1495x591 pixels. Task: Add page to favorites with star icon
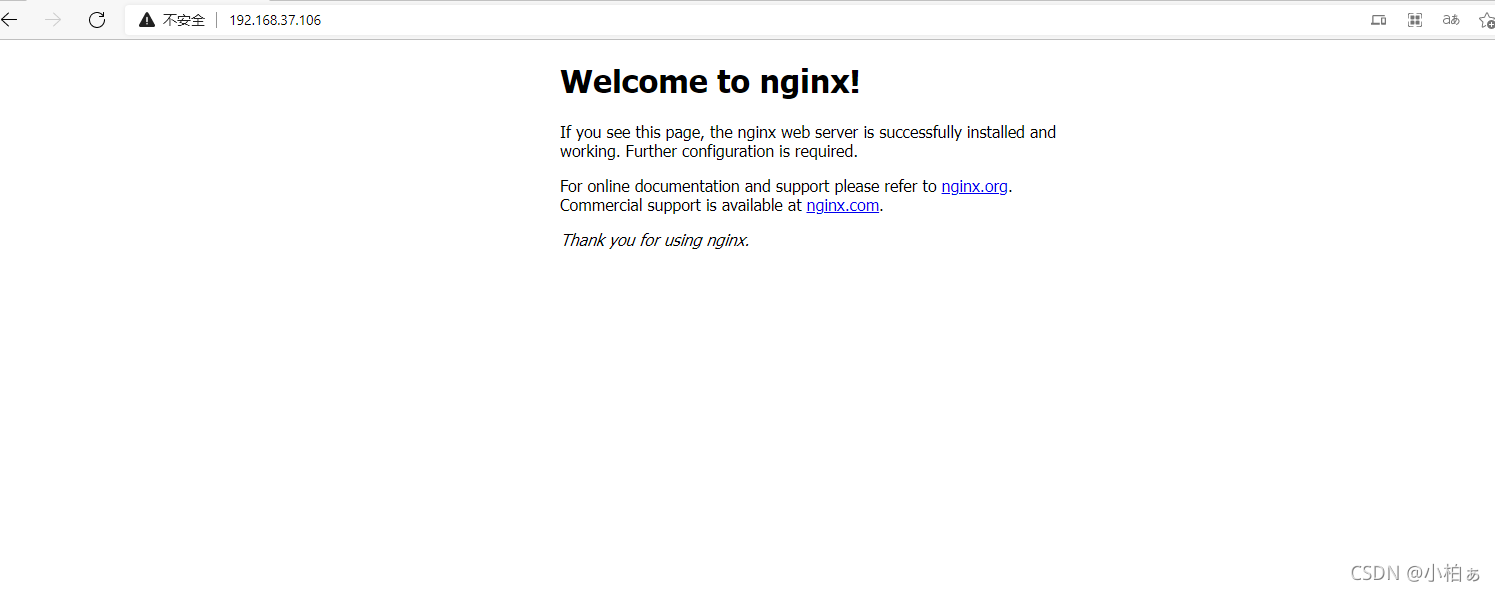1486,20
